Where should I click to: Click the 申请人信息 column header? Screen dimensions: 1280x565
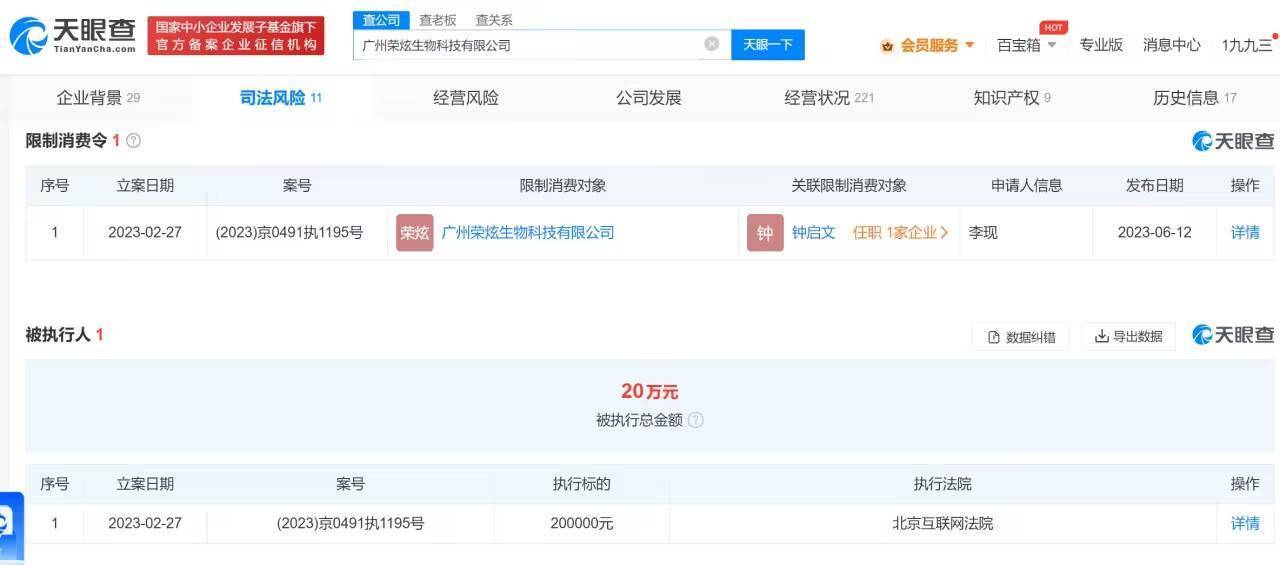click(x=1027, y=185)
